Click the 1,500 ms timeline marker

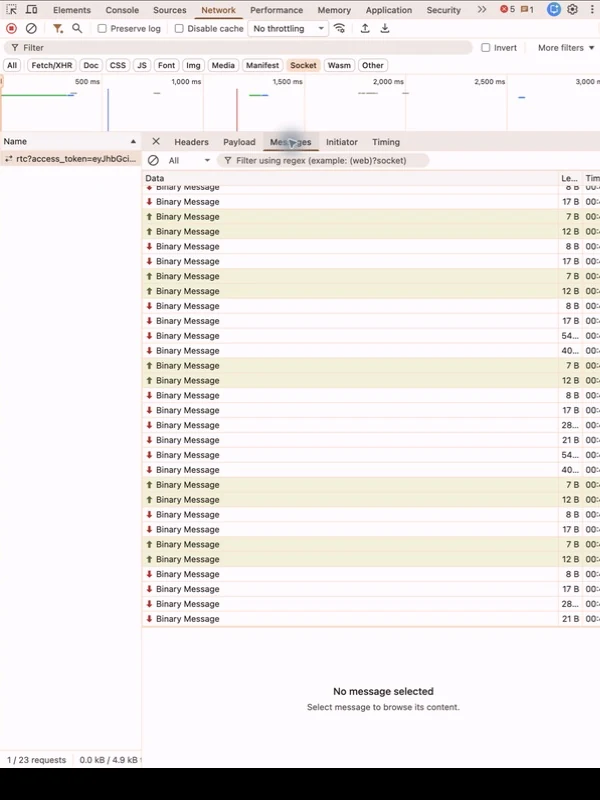pos(287,82)
